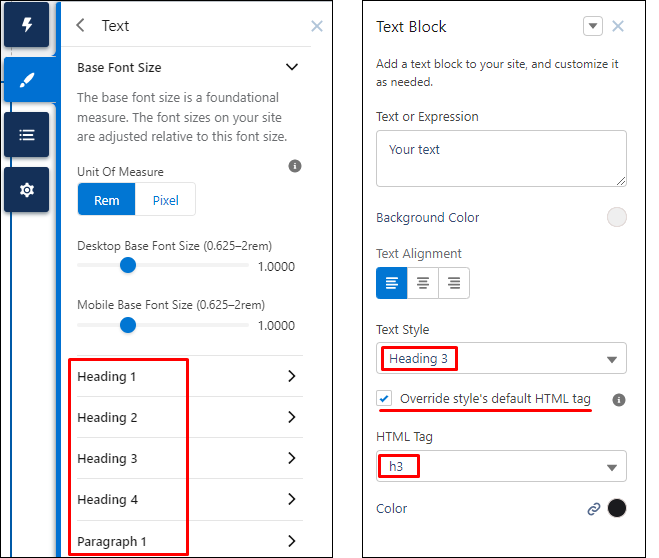Image resolution: width=659 pixels, height=558 pixels.
Task: Choose center text alignment
Action: coord(423,283)
